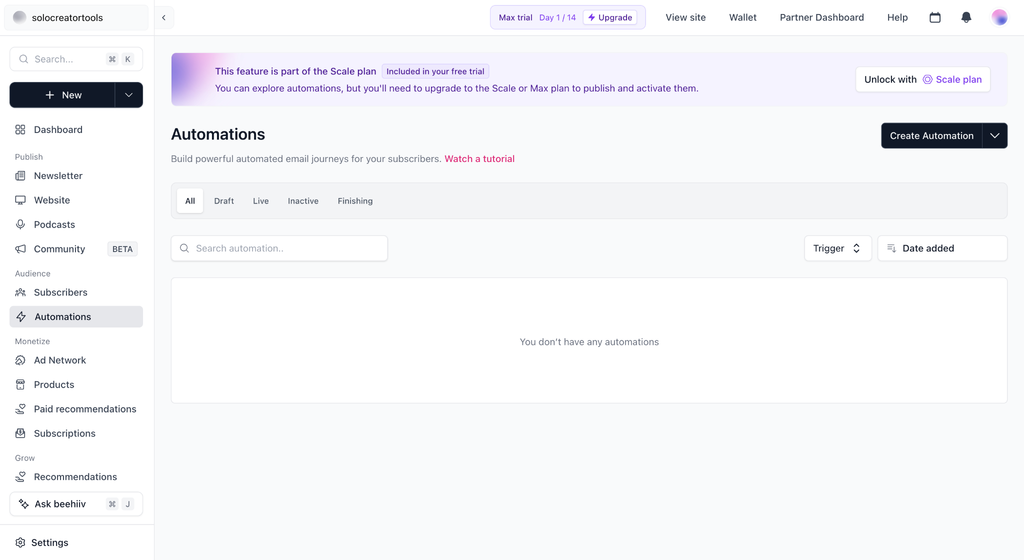Click the Upgrade button
Viewport: 1024px width, 560px height.
click(610, 18)
